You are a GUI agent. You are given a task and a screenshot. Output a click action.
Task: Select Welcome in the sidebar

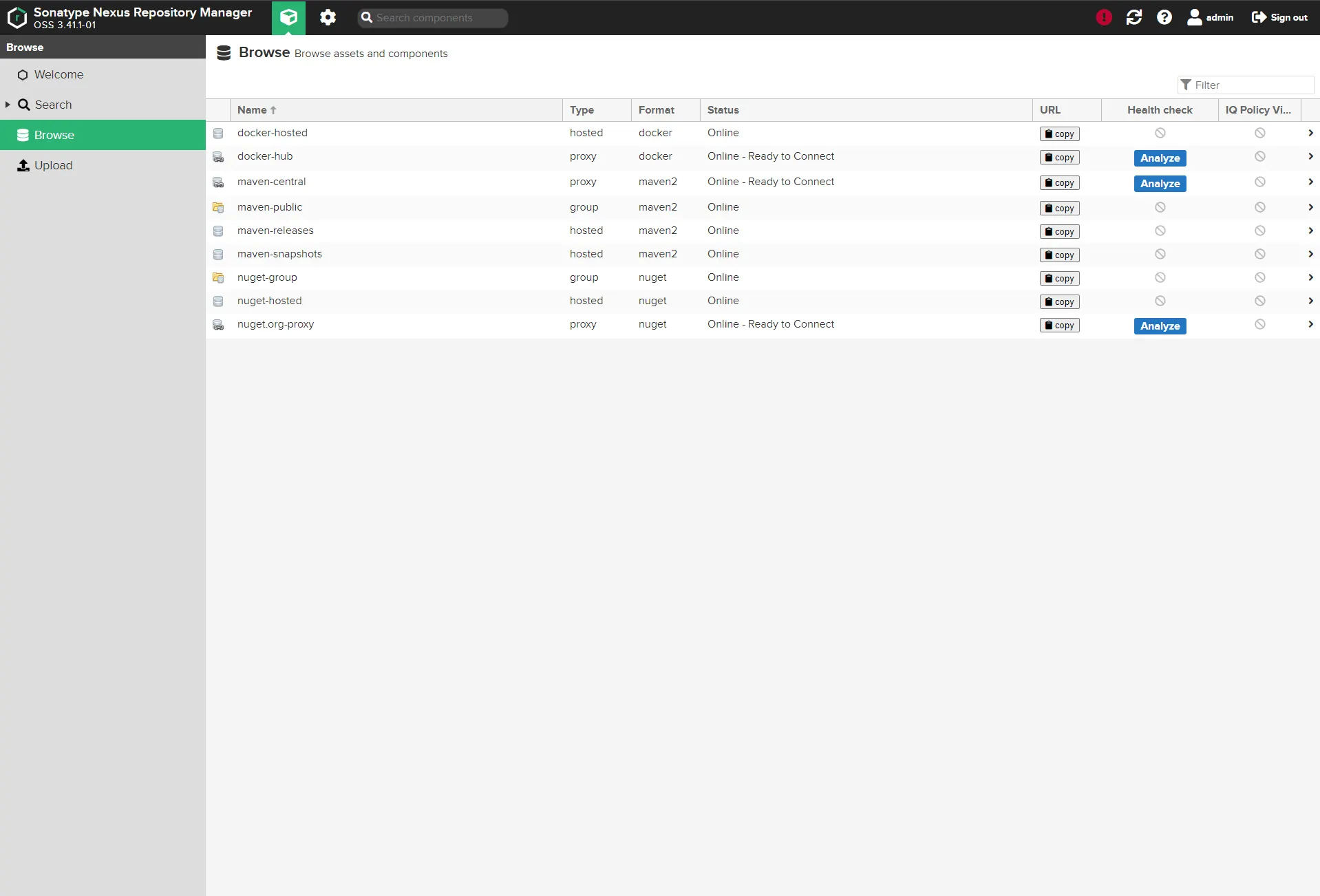[x=103, y=74]
